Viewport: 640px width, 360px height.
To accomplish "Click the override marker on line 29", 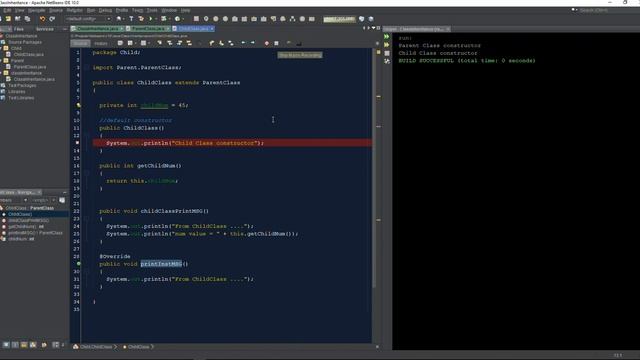I will pos(78,264).
